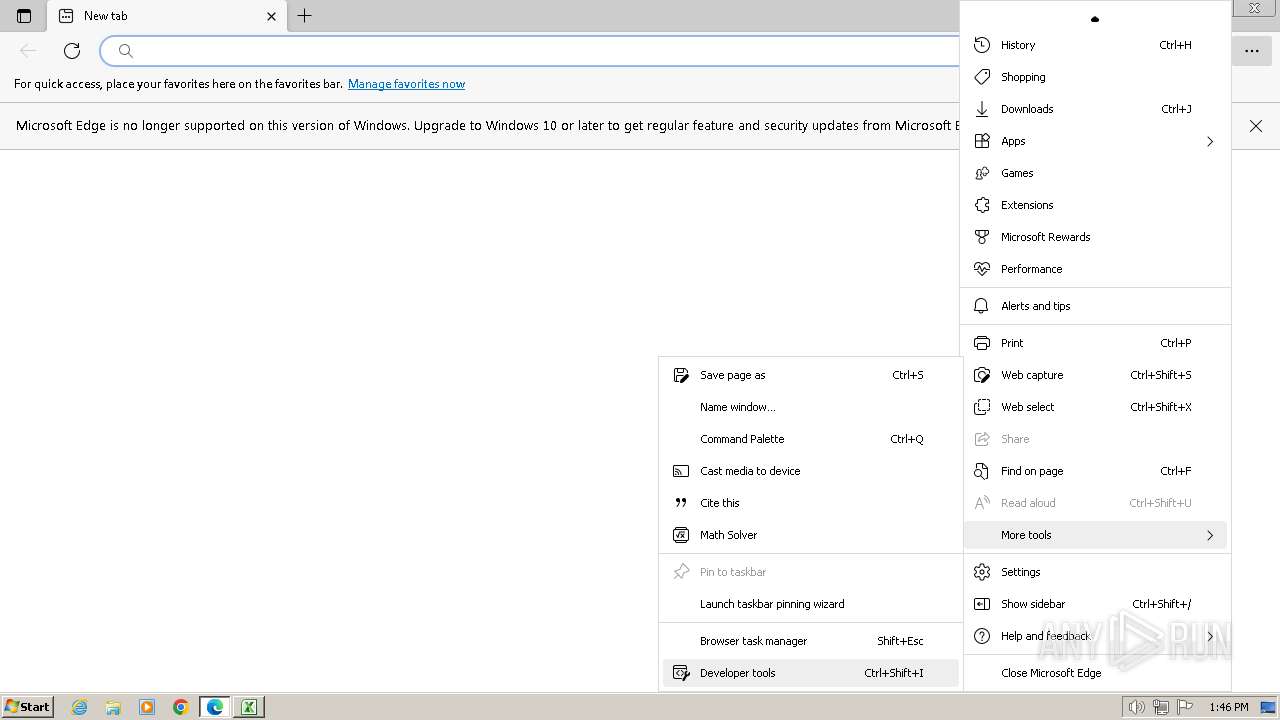
Task: Choose Print from the menu
Action: coord(1095,343)
